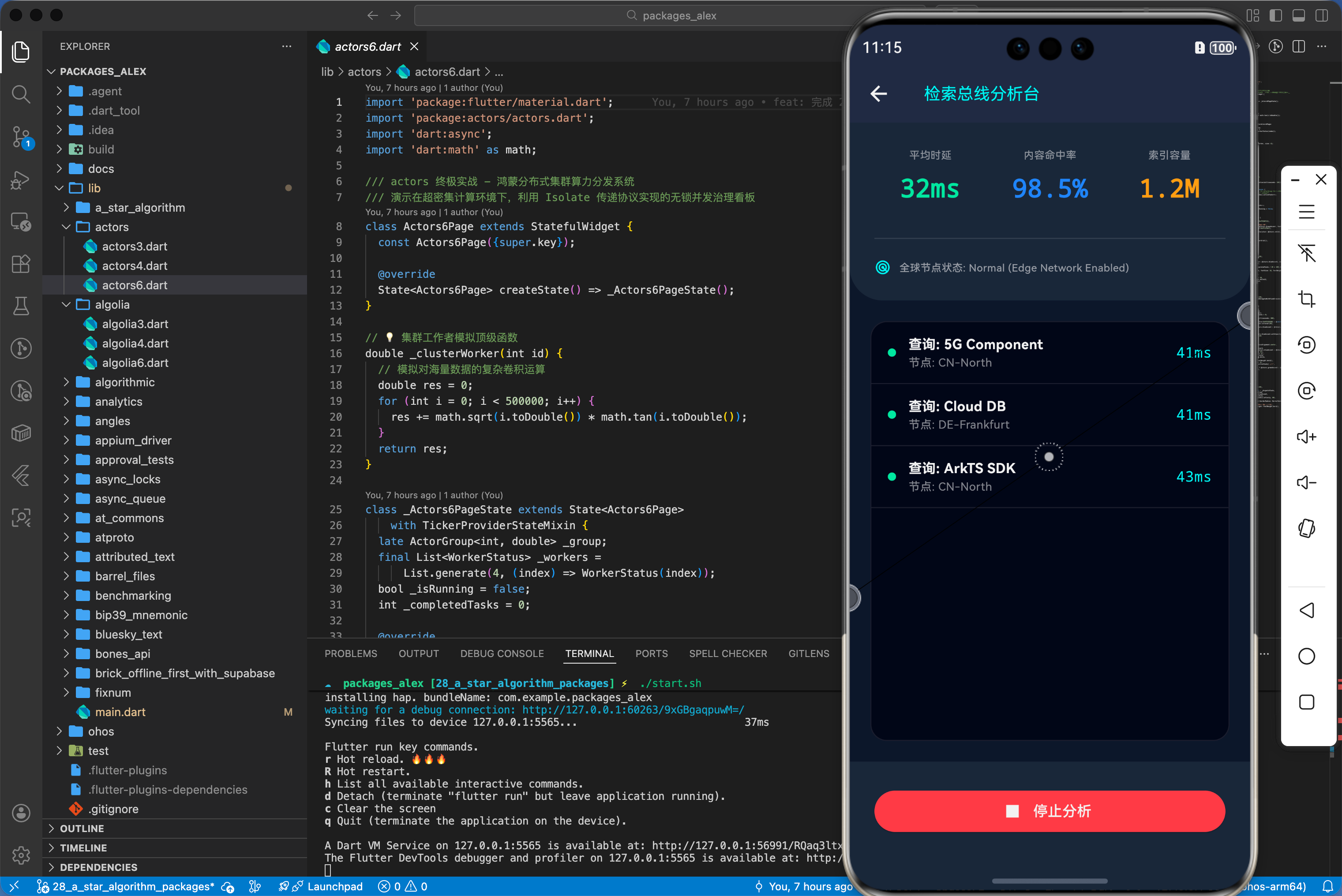Open the Source Control view
Viewport: 1342px width, 896px height.
(21, 137)
